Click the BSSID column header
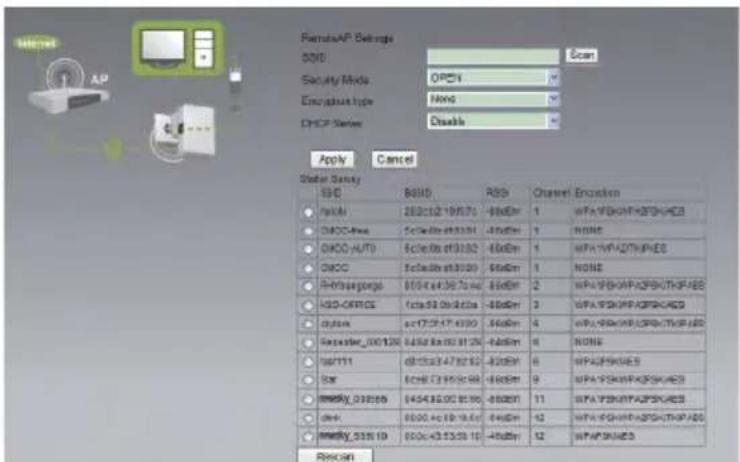The image size is (740, 462). pos(418,193)
